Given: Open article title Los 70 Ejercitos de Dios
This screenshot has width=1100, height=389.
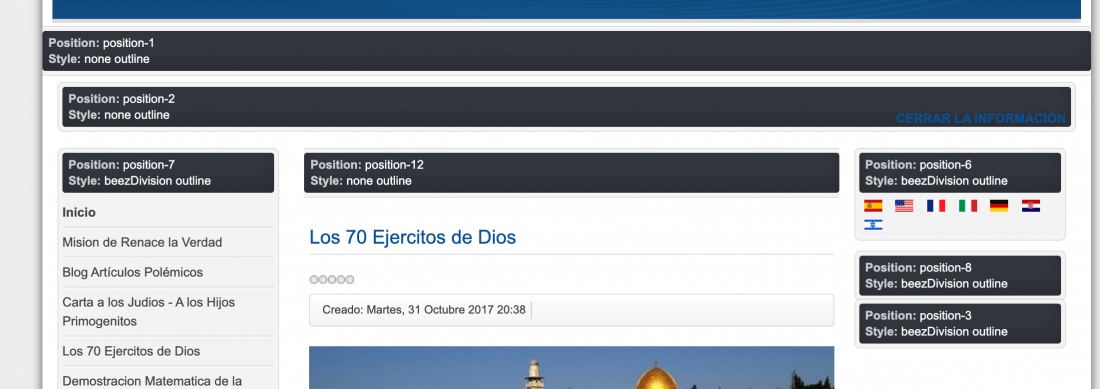Looking at the screenshot, I should click(412, 237).
